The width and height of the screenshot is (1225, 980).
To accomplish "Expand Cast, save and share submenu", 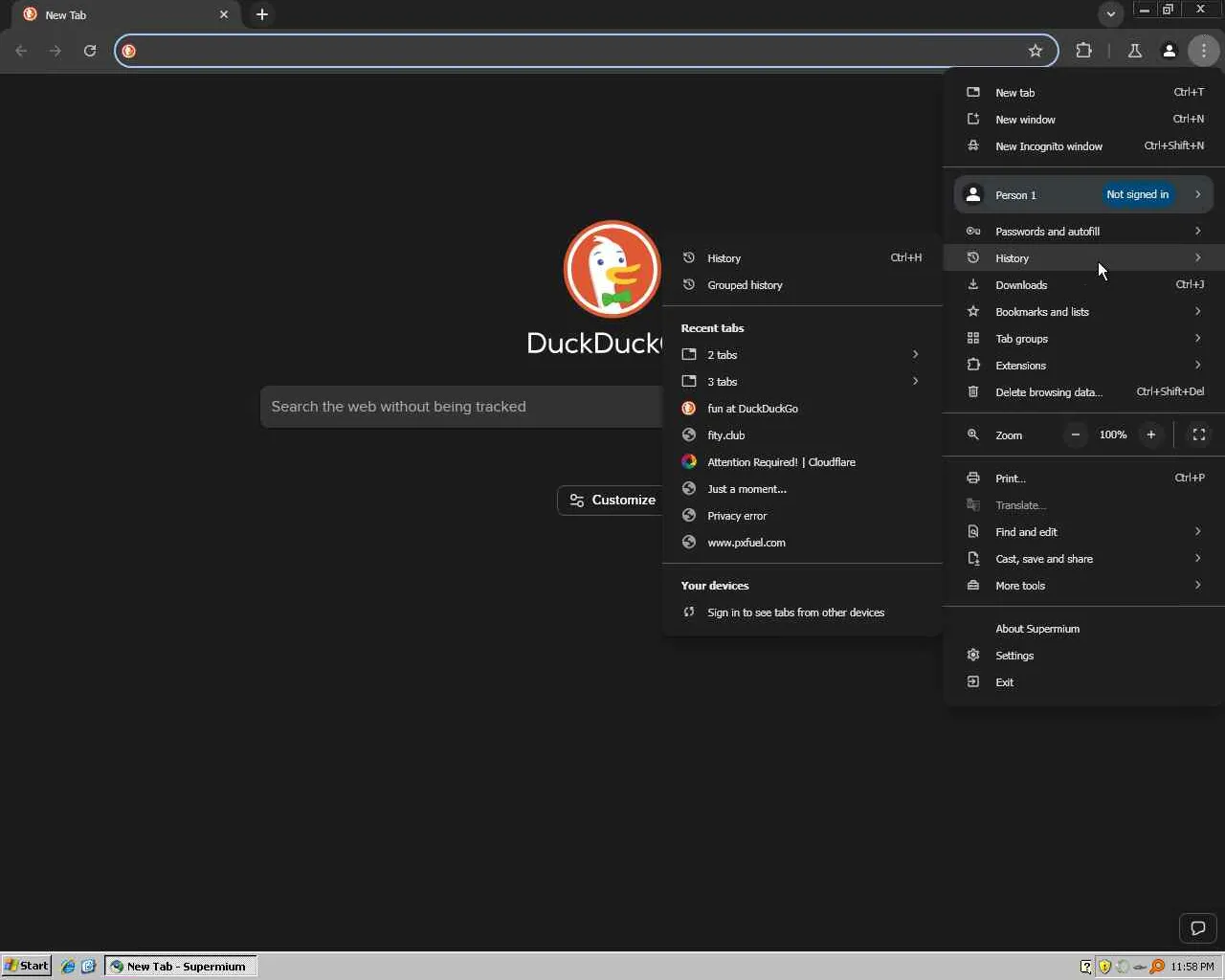I will point(1083,559).
